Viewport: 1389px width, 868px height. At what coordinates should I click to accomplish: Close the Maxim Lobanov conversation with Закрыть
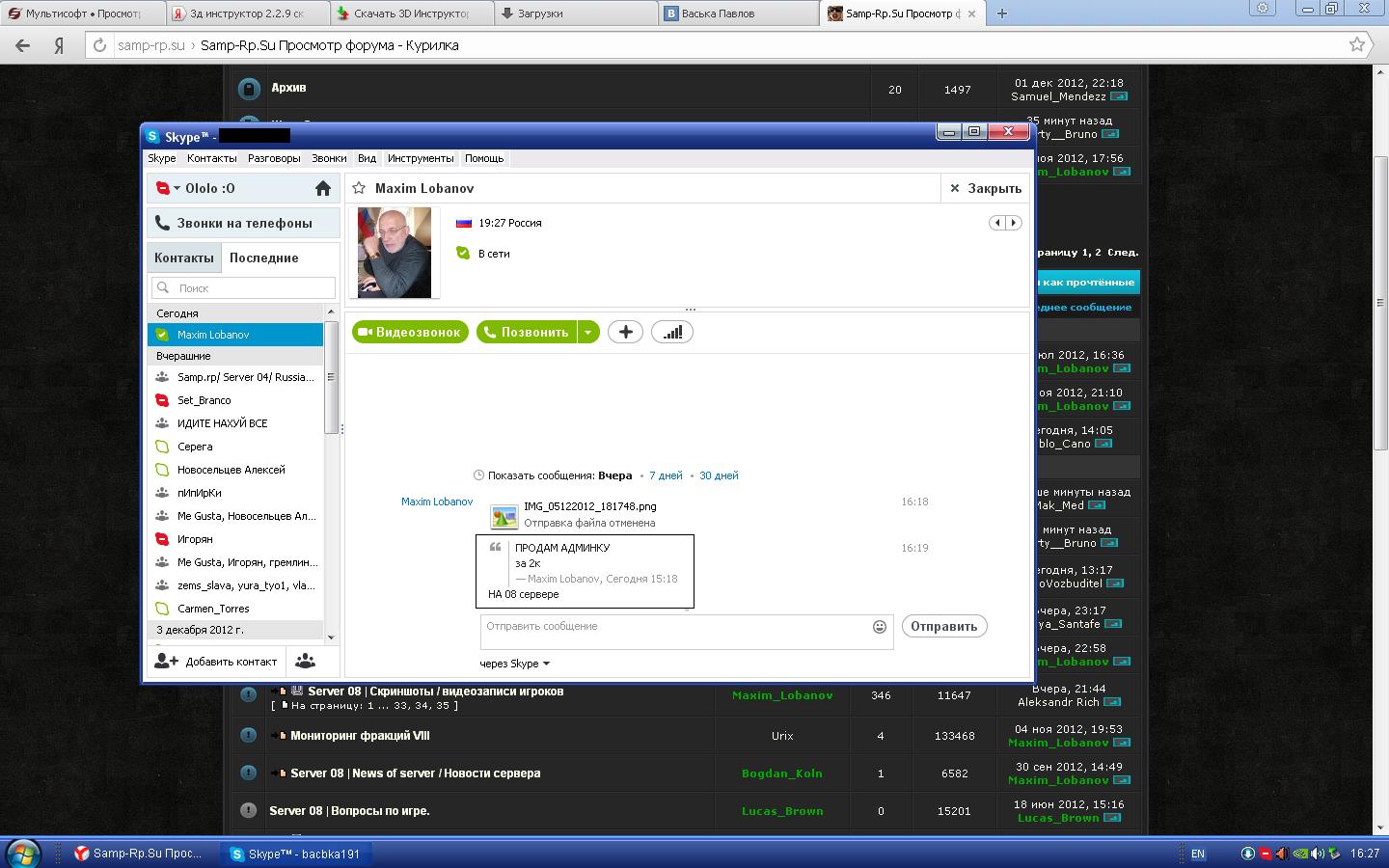point(985,188)
